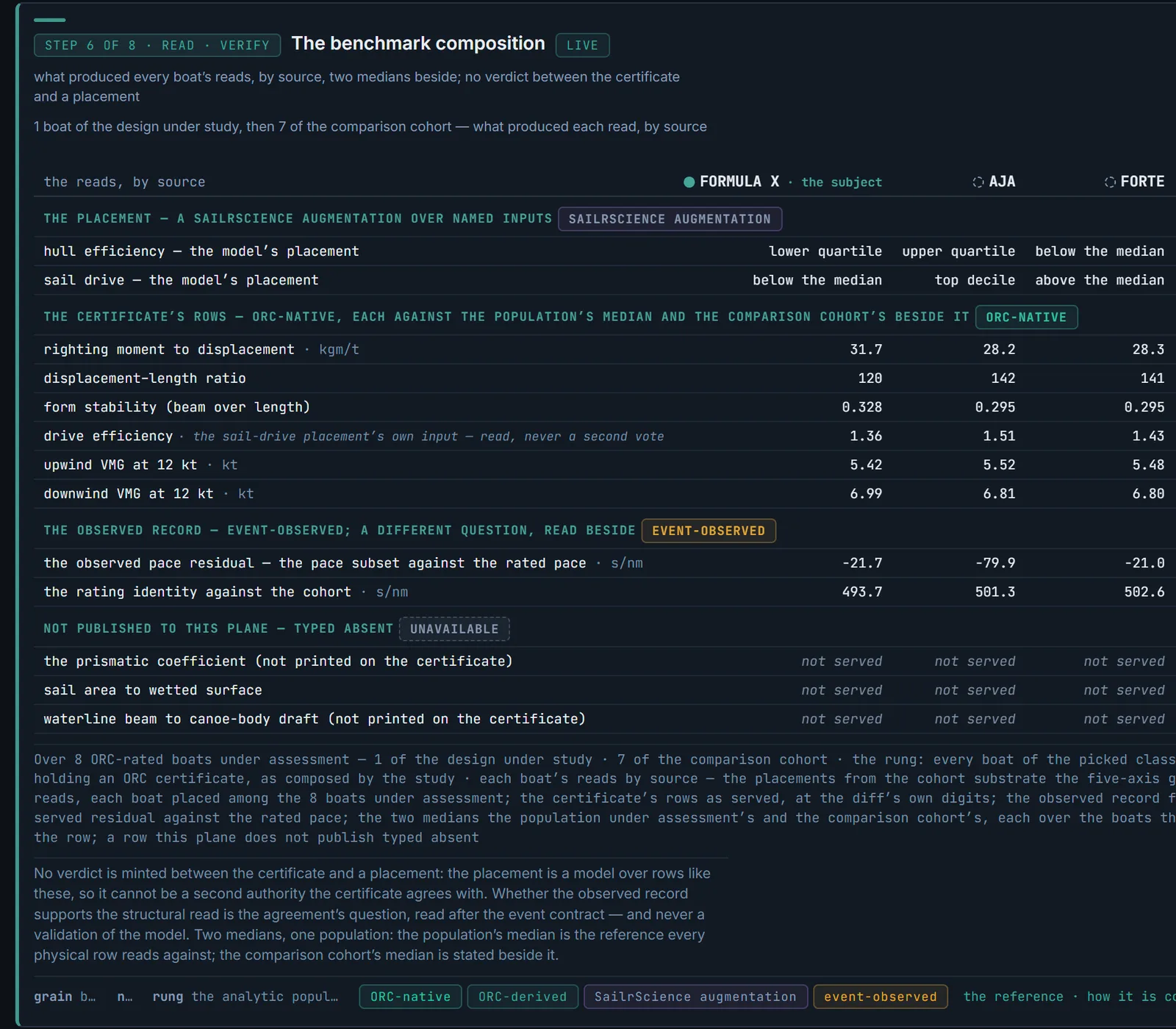Click the 493.7 rating identity value
The image size is (1176, 1029).
tap(861, 592)
